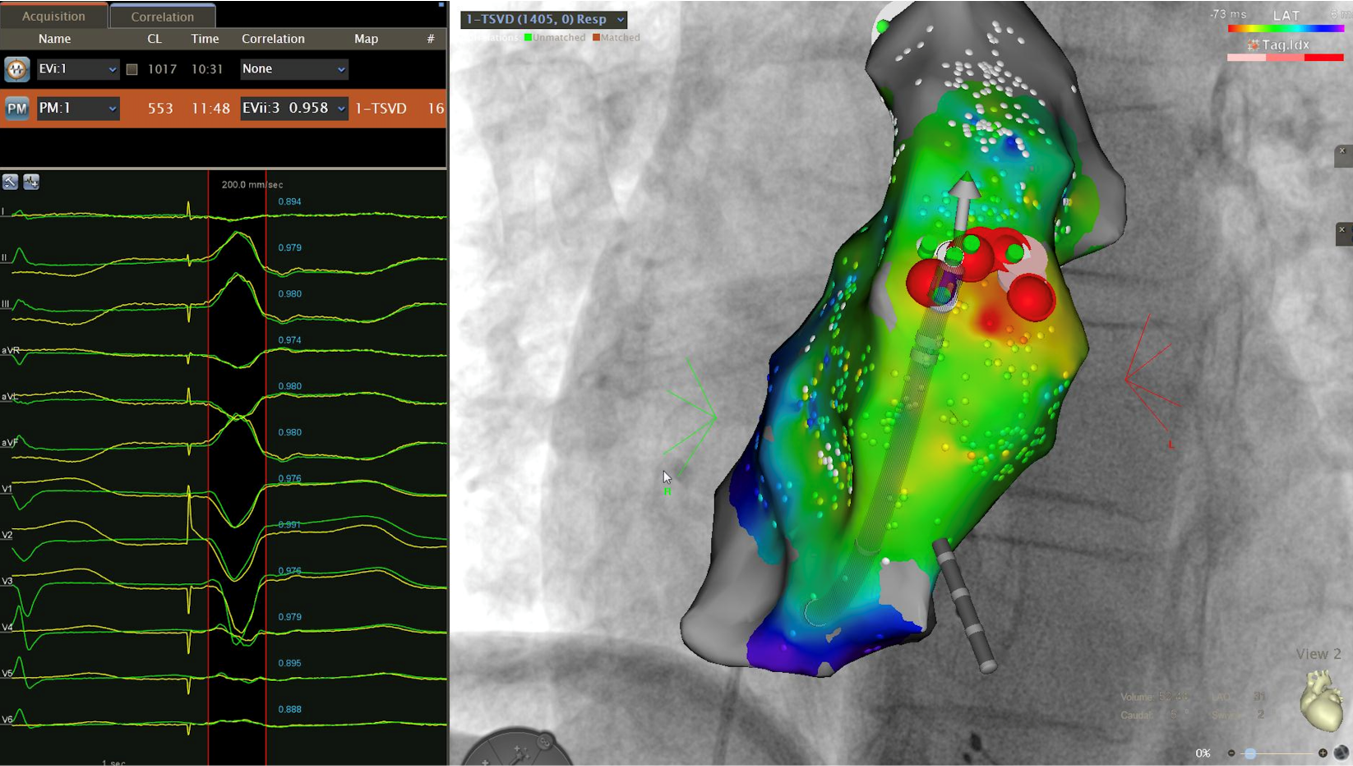1353x766 pixels.
Task: Click the aVL lead label
Action: [x=9, y=397]
